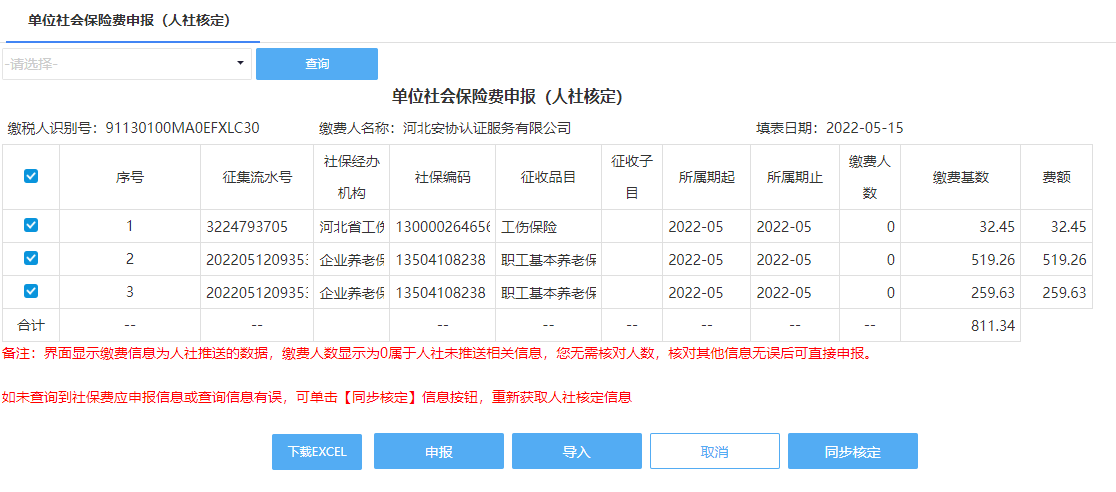Open the 请选择 dropdown list
The image size is (1116, 492).
coord(120,64)
